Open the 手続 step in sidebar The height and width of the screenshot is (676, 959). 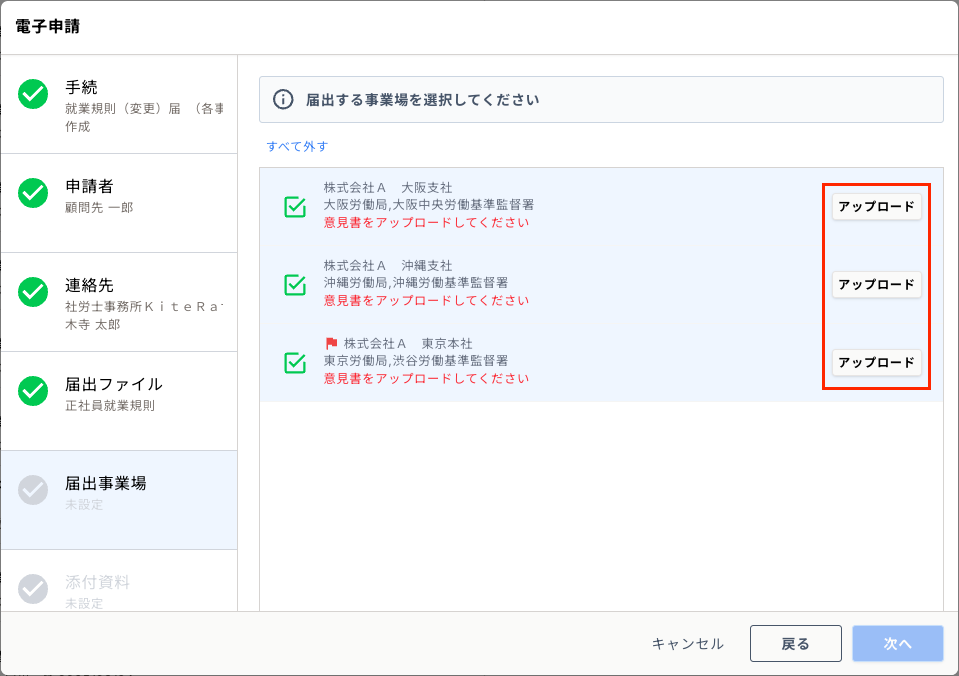(119, 105)
